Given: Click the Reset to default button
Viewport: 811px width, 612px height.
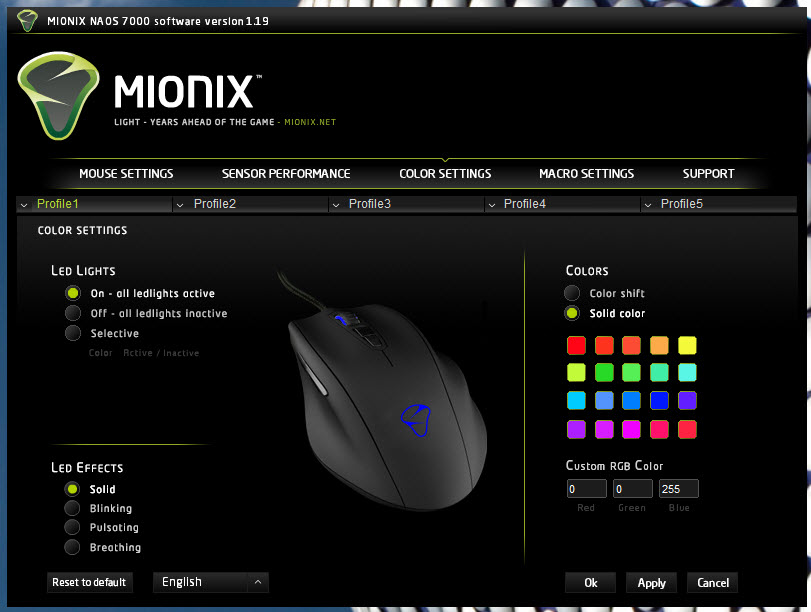Looking at the screenshot, I should (x=89, y=582).
